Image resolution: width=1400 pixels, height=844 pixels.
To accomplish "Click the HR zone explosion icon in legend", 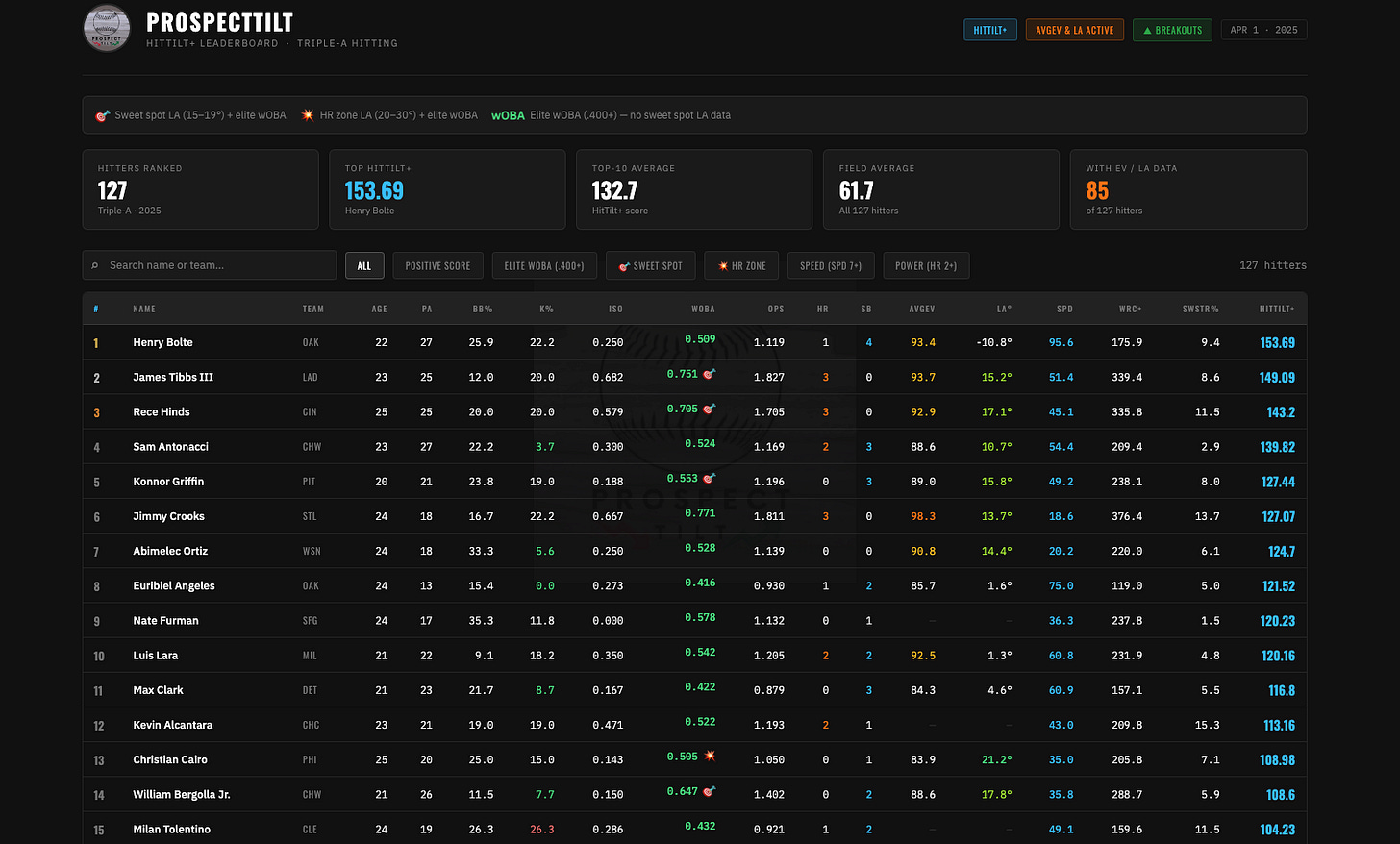I will (x=308, y=115).
